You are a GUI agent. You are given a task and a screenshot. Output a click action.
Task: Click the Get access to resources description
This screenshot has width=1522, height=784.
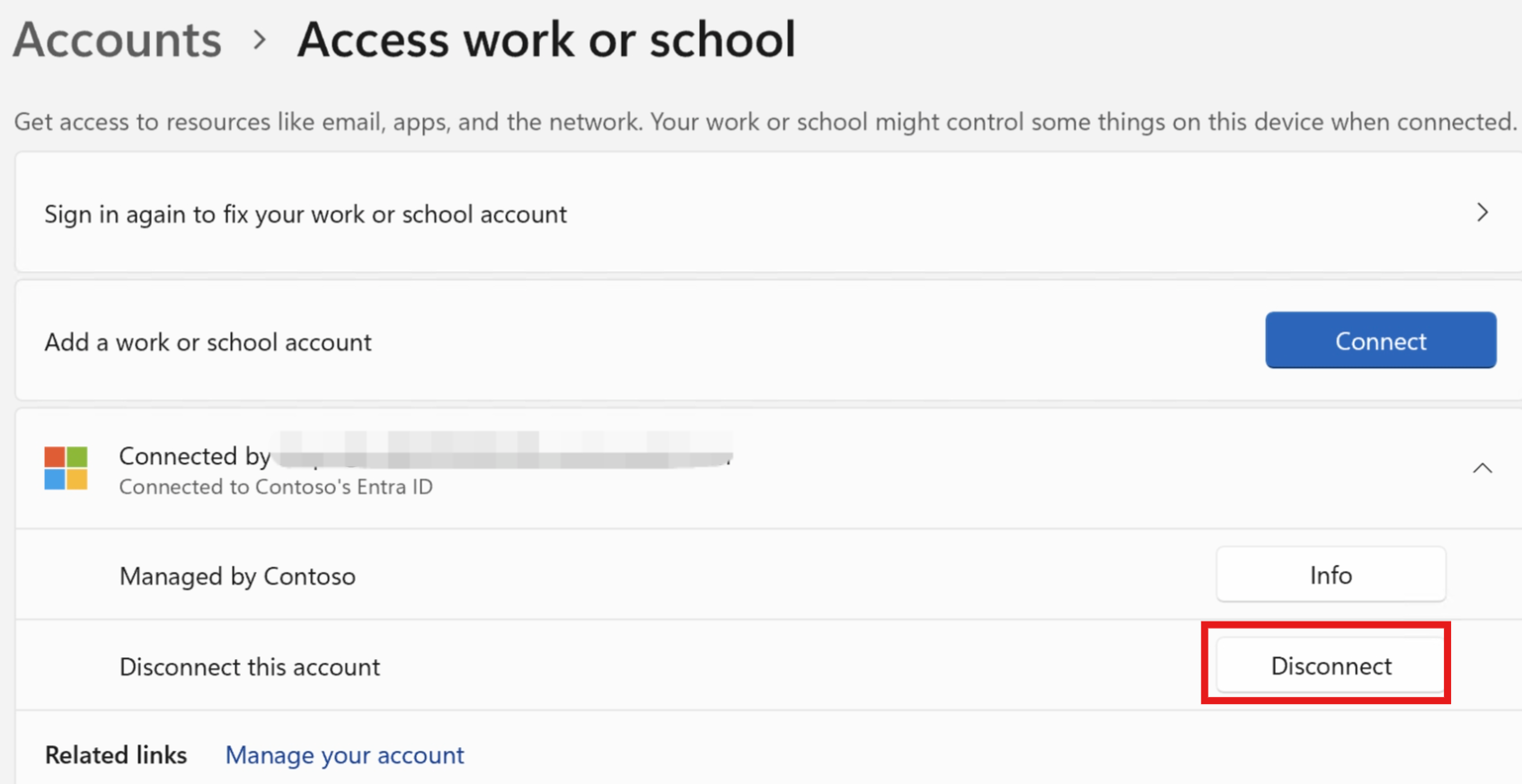pyautogui.click(x=765, y=121)
